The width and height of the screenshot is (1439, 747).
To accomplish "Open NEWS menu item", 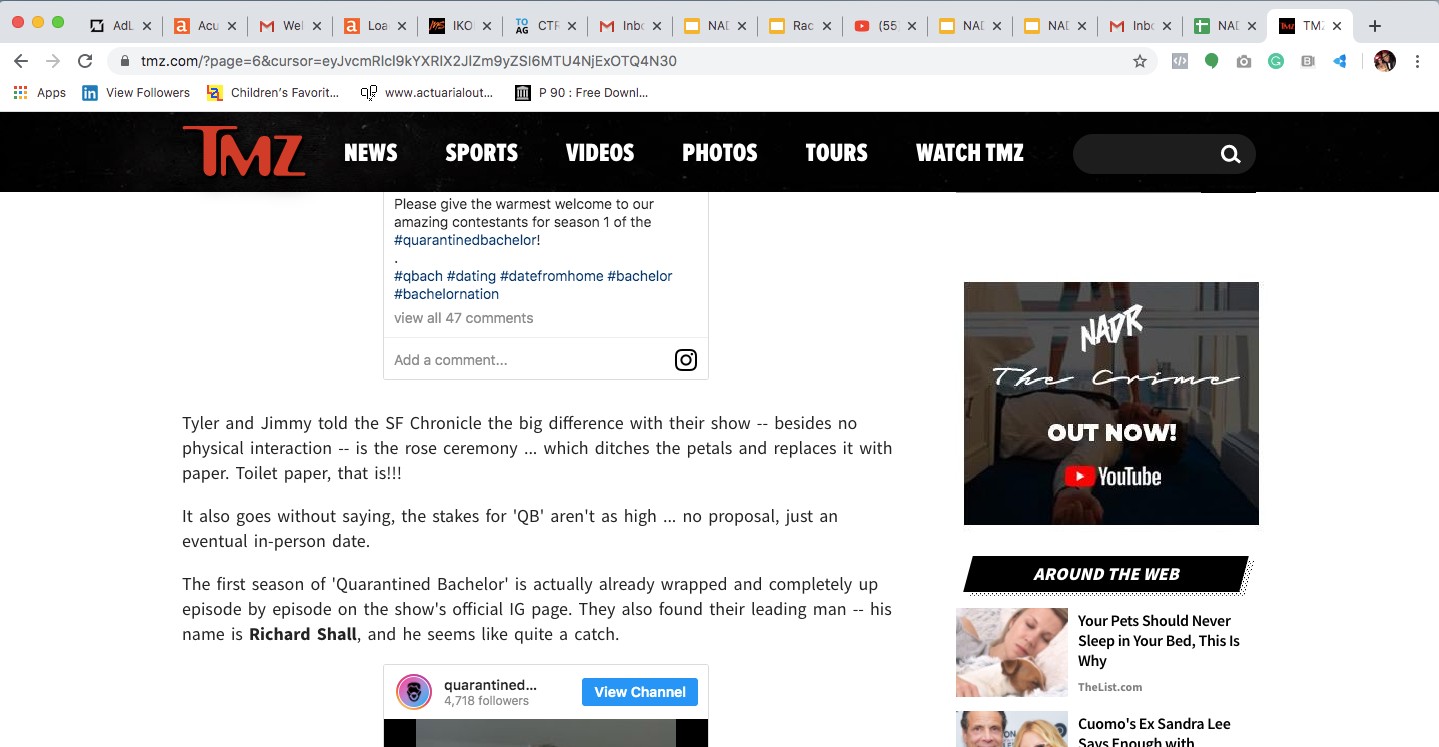I will click(x=371, y=153).
